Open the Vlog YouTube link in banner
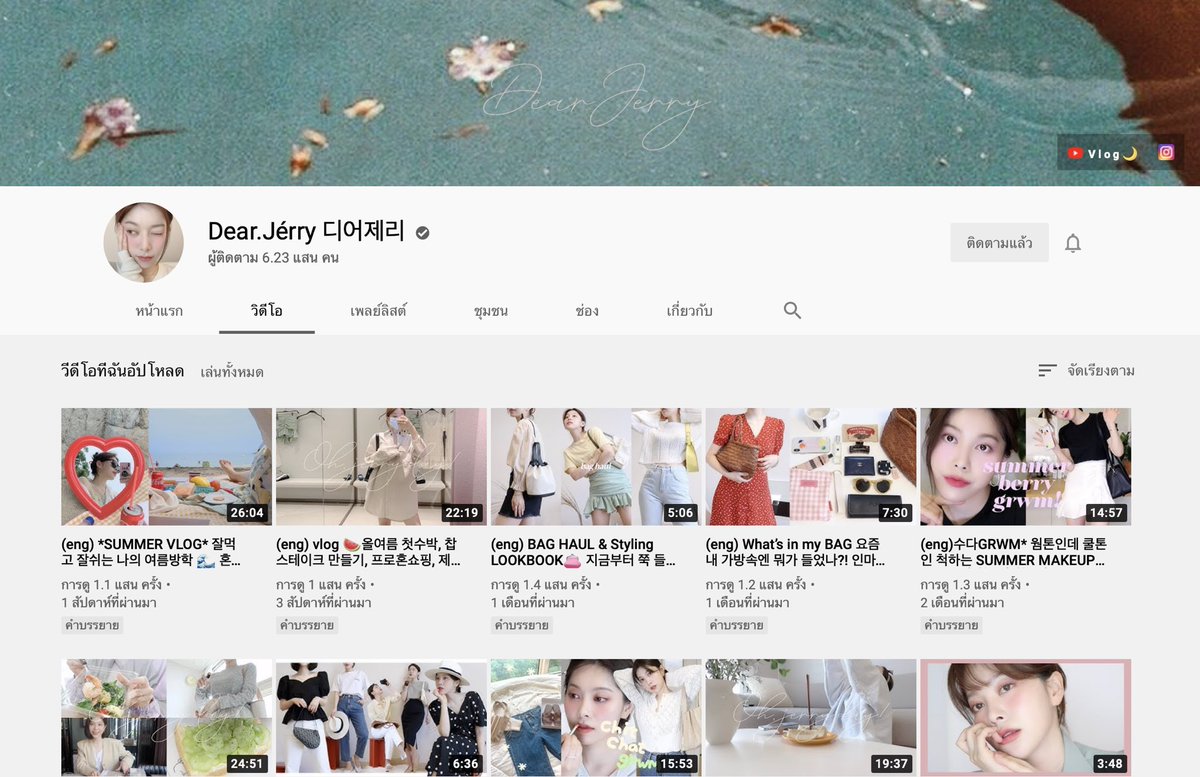The height and width of the screenshot is (777, 1200). pos(1101,153)
